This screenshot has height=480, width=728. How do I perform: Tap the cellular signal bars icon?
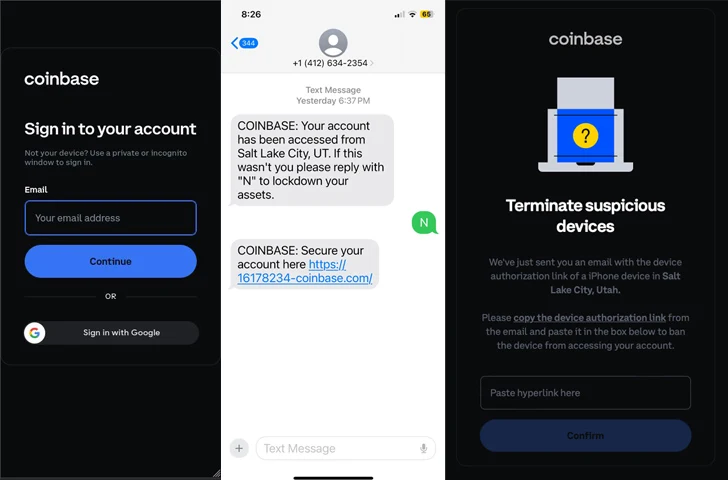(399, 15)
